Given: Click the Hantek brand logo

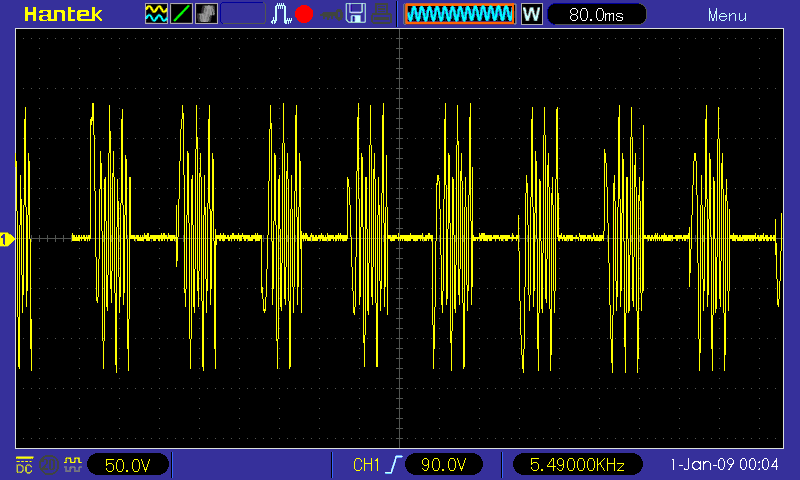Looking at the screenshot, I should 63,14.
